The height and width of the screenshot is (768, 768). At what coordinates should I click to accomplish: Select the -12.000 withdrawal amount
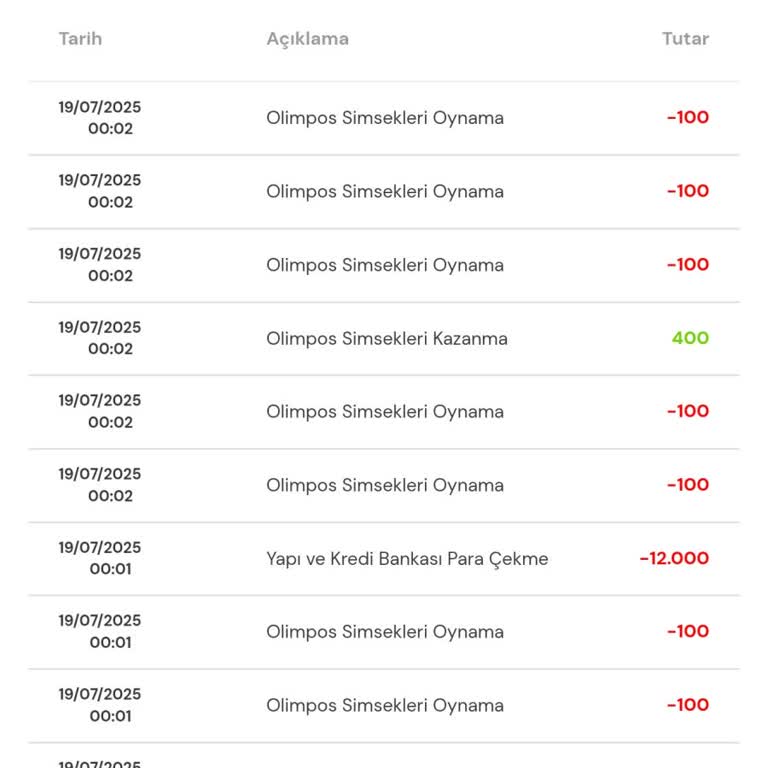pyautogui.click(x=674, y=559)
